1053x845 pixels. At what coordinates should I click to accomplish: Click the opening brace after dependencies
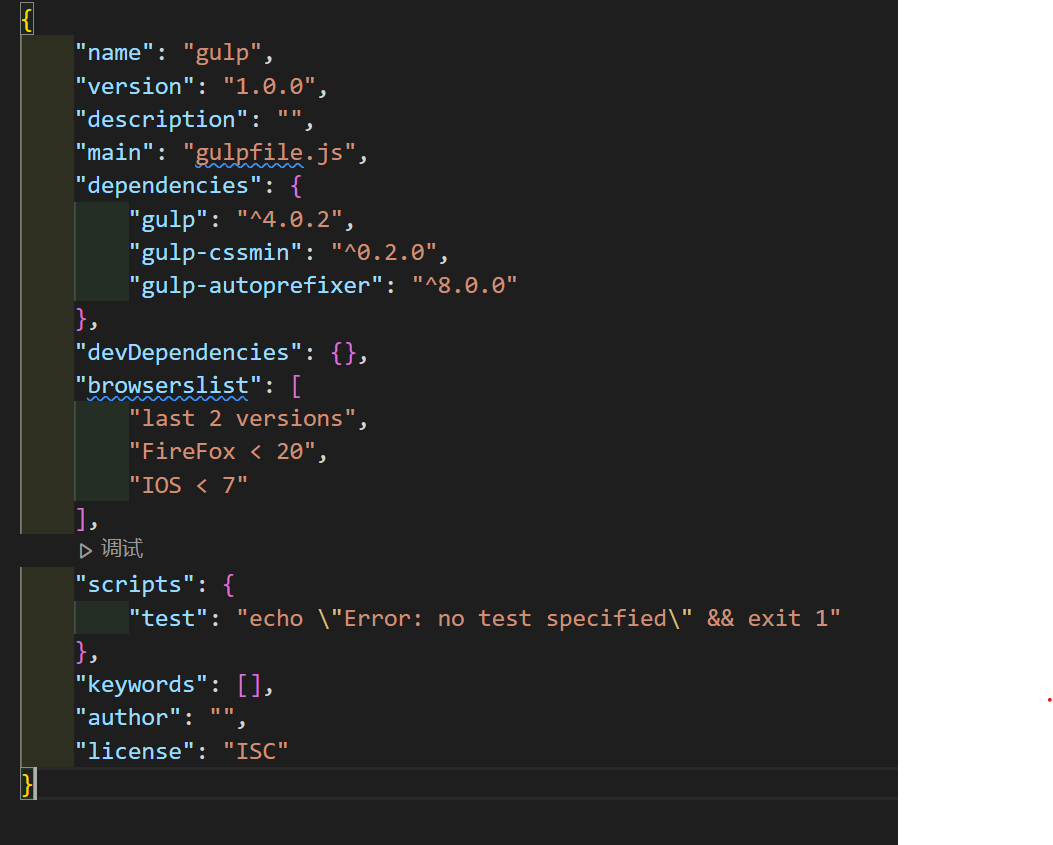pyautogui.click(x=296, y=186)
